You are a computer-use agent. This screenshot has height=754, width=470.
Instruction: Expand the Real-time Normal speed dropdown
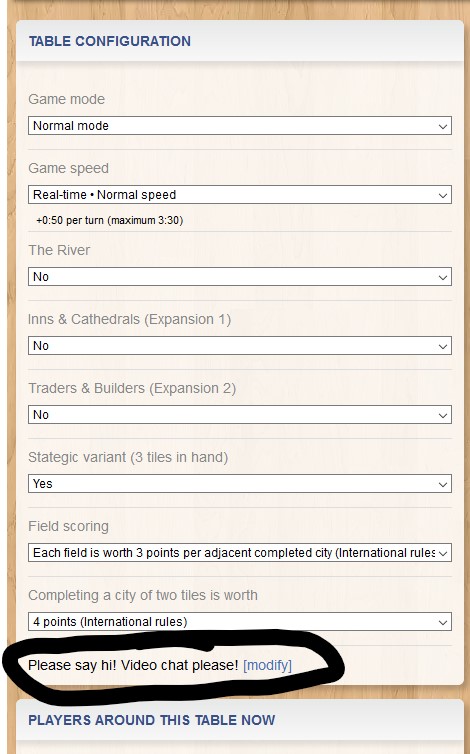point(240,195)
